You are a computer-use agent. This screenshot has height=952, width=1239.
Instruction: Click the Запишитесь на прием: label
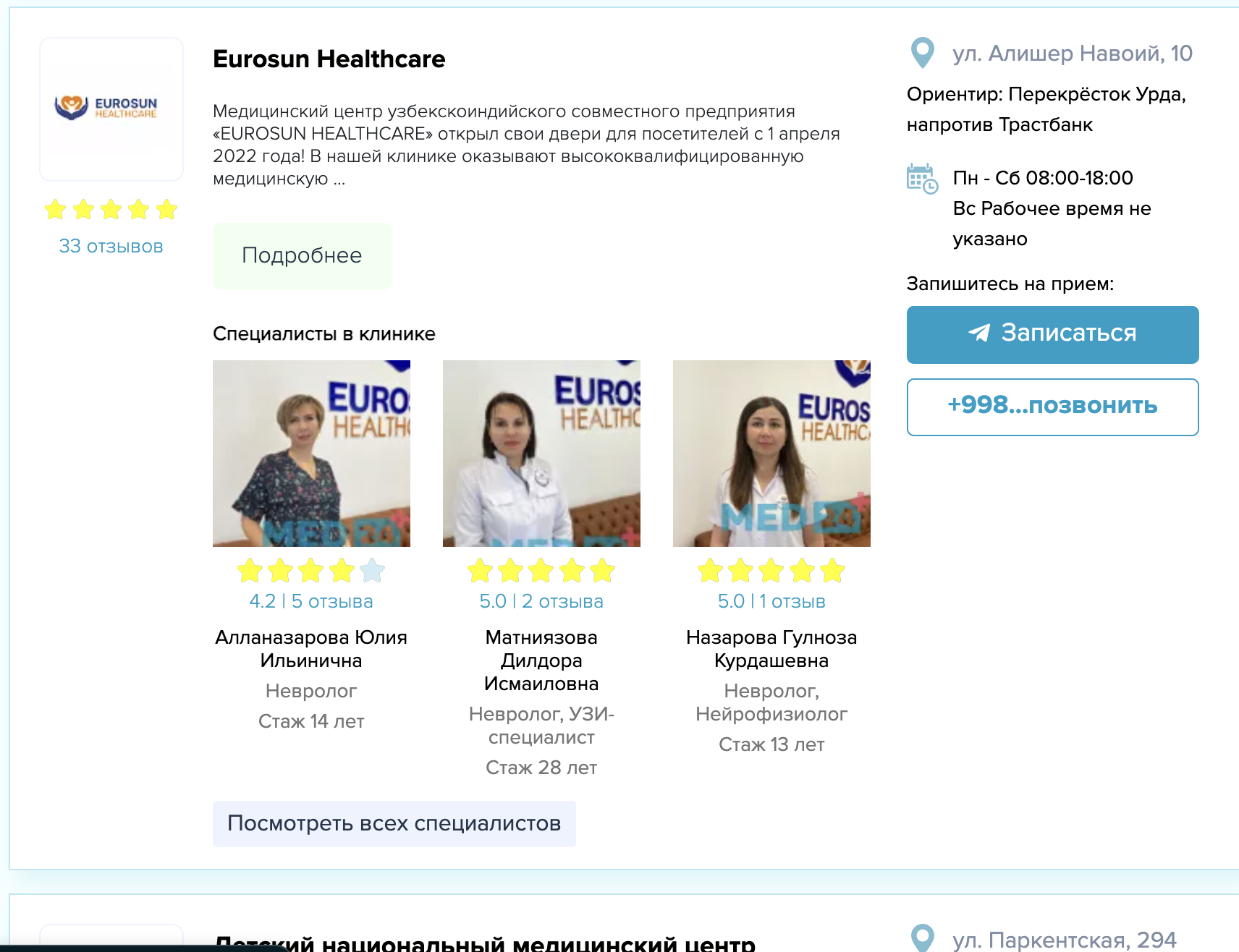pos(1010,284)
